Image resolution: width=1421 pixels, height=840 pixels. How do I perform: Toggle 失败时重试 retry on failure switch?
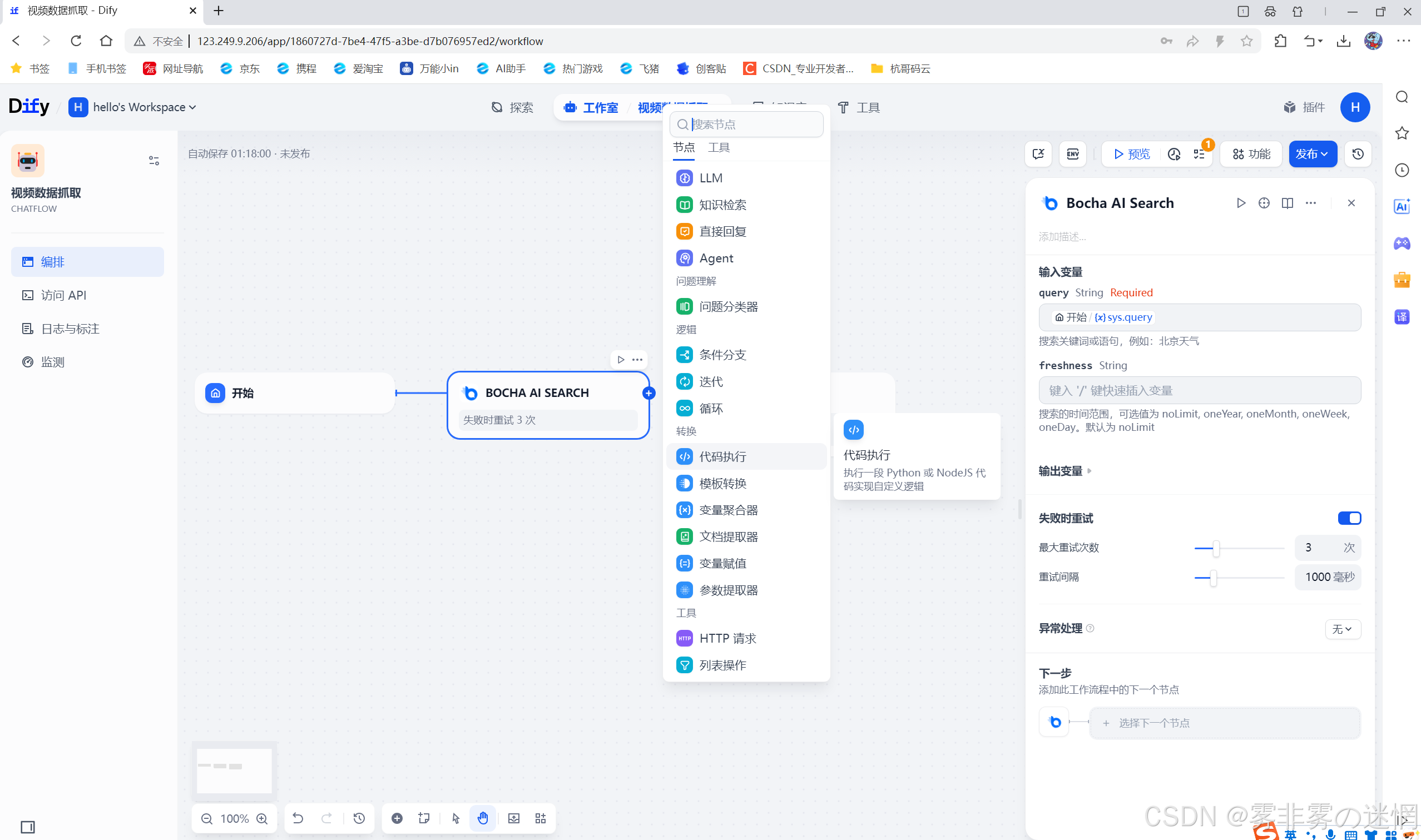[x=1349, y=518]
